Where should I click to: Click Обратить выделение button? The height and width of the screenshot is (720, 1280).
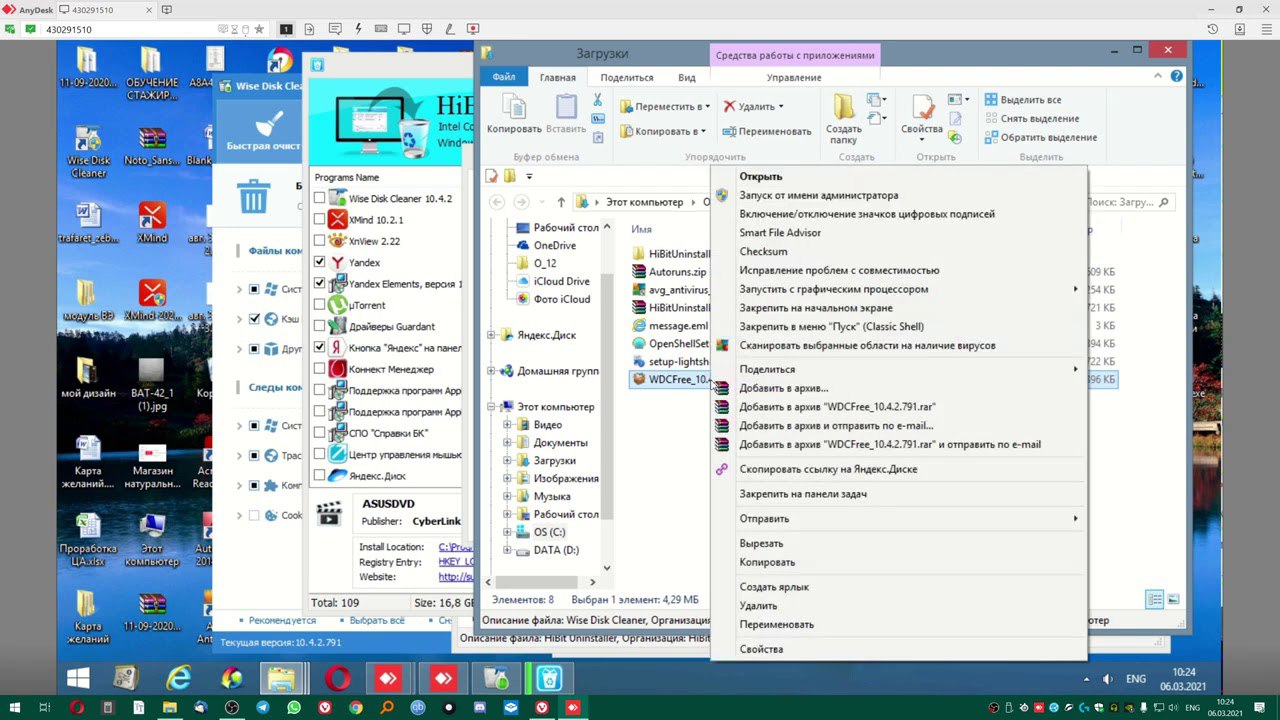click(x=1040, y=137)
